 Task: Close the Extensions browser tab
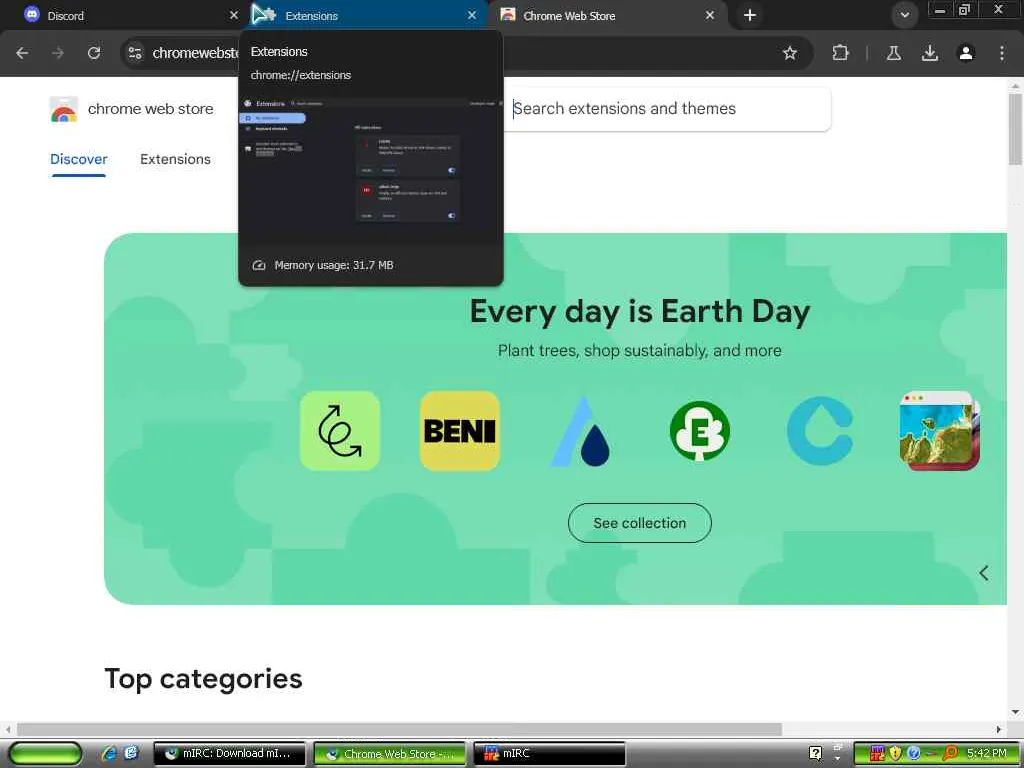(472, 15)
